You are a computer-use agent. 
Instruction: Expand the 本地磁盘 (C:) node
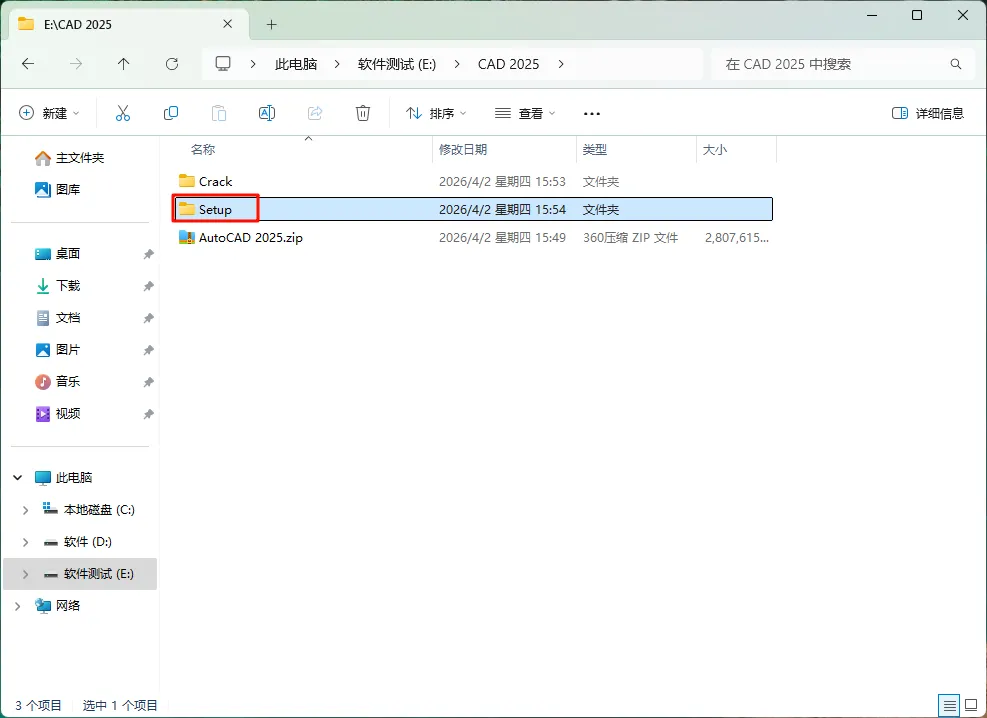tap(25, 510)
